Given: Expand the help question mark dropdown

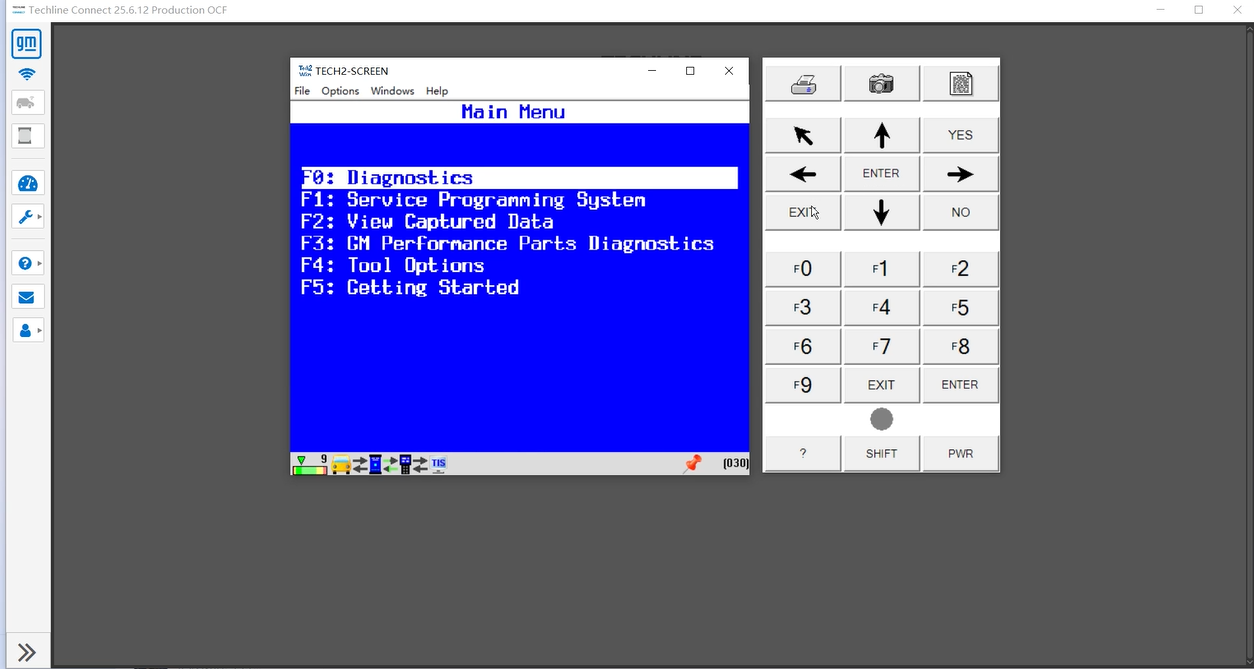Looking at the screenshot, I should click(x=28, y=263).
